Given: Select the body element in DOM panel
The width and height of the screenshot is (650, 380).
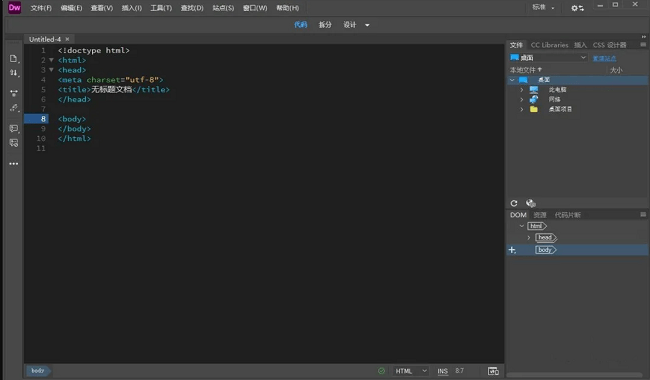Looking at the screenshot, I should point(546,250).
